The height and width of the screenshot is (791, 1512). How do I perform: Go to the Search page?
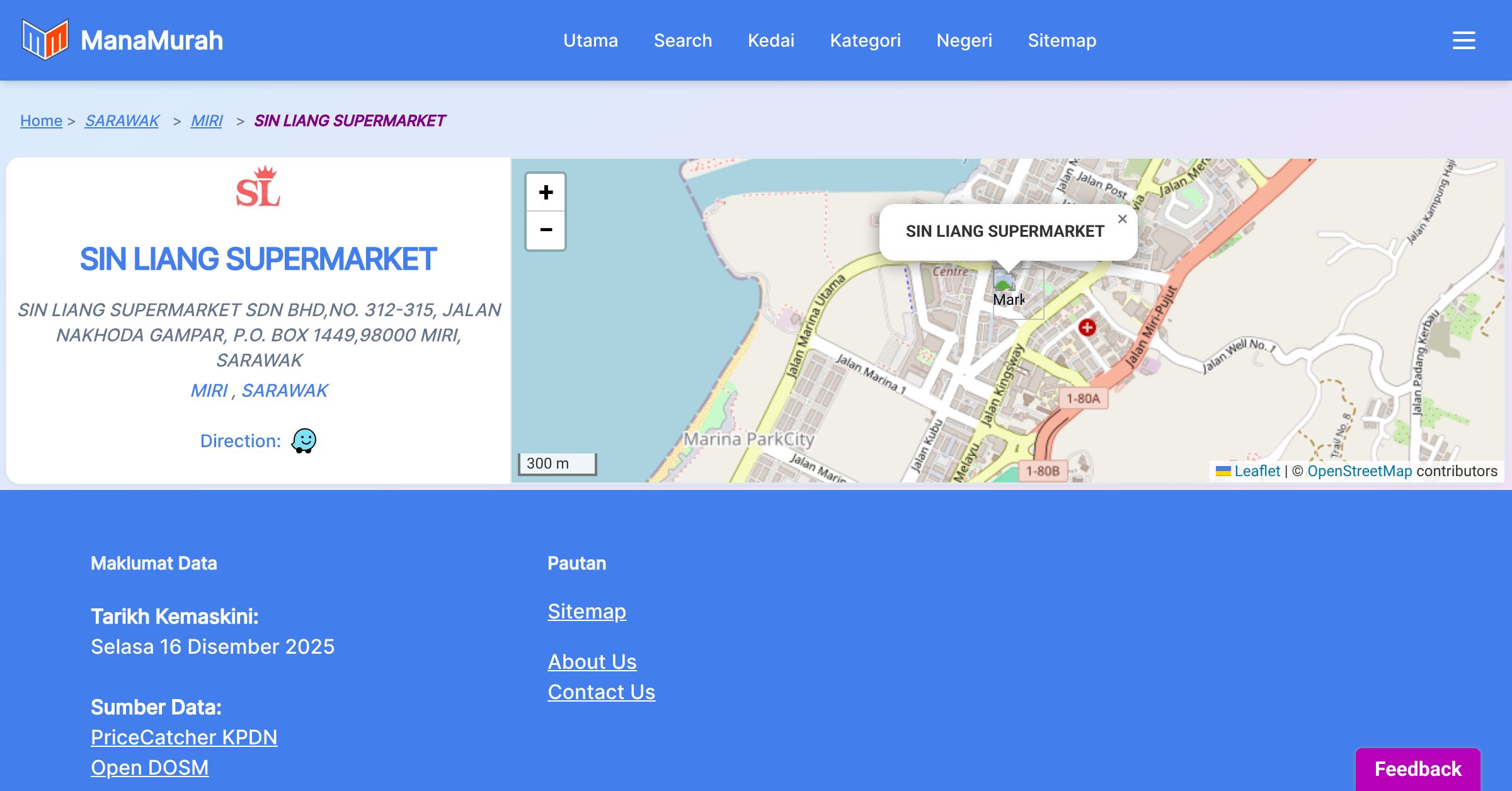tap(683, 40)
